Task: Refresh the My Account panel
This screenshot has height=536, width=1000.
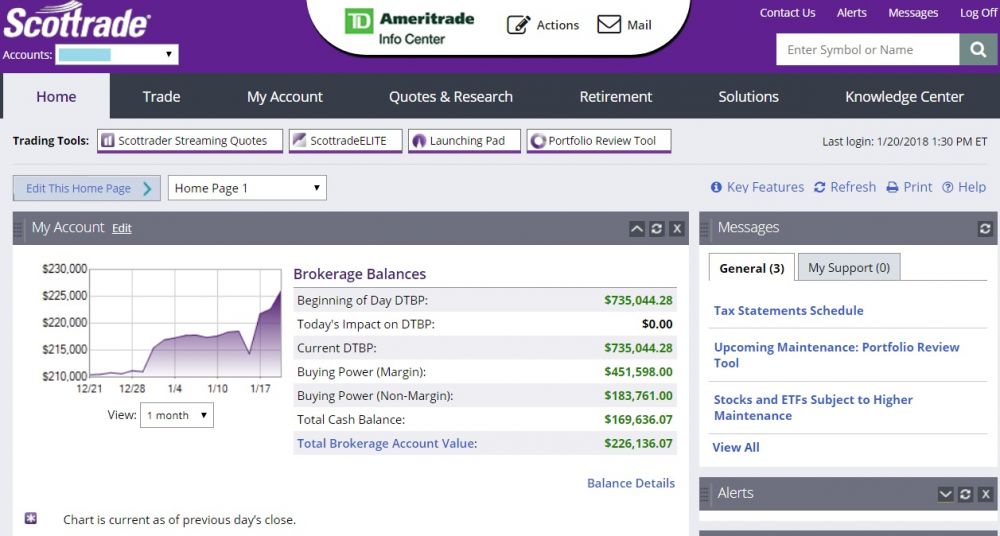Action: pos(656,229)
